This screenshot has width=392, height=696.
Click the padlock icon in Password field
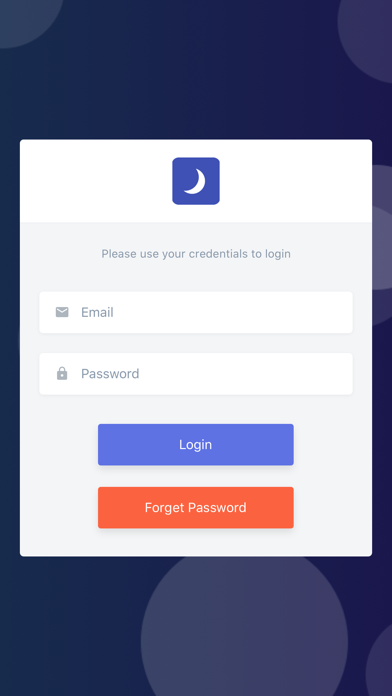[x=62, y=373]
